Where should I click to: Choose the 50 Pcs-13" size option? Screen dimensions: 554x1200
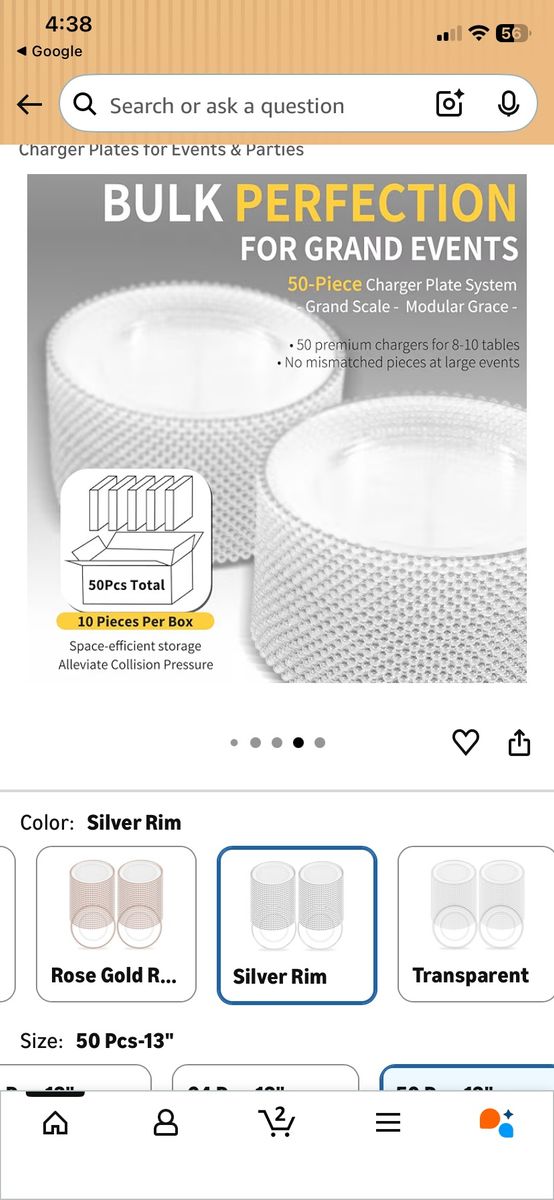467,1078
